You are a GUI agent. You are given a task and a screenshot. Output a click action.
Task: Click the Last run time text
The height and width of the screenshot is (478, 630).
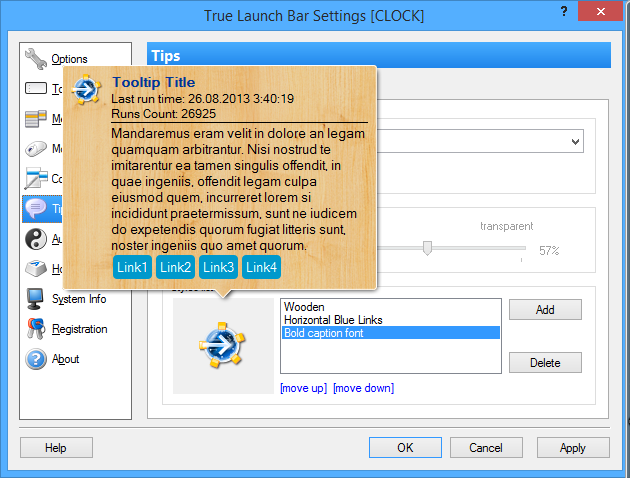pyautogui.click(x=202, y=98)
